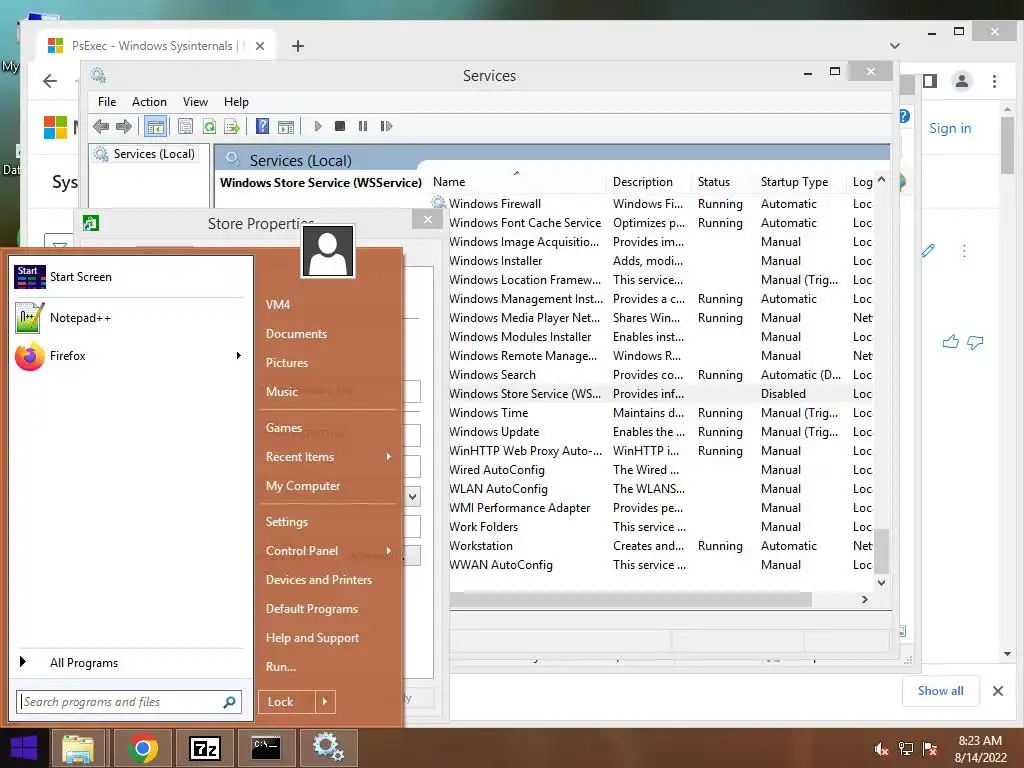Select Windows Store Service (WS...) row
This screenshot has width=1024, height=768.
pyautogui.click(x=661, y=394)
